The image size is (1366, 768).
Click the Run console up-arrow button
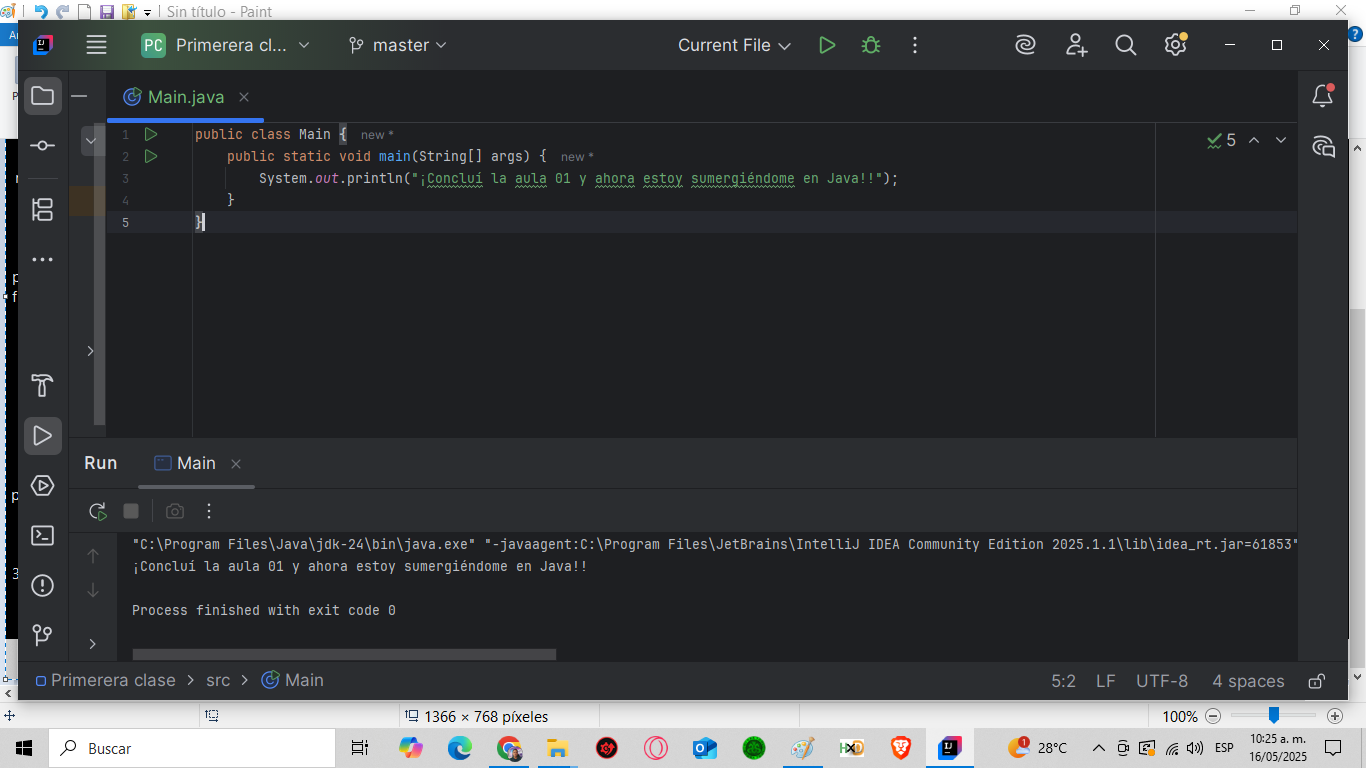(x=93, y=555)
